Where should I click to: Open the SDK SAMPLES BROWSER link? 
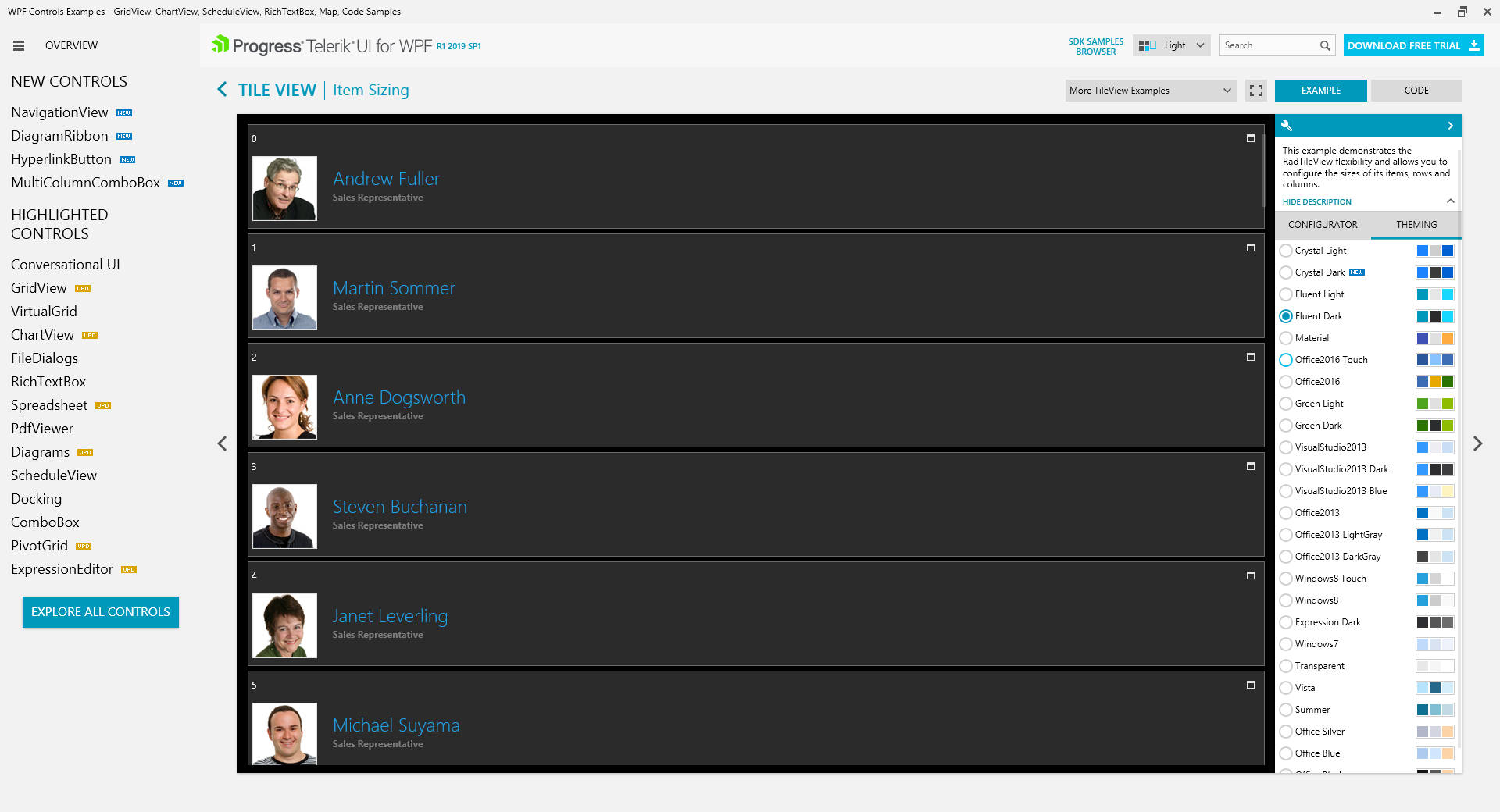tap(1096, 47)
